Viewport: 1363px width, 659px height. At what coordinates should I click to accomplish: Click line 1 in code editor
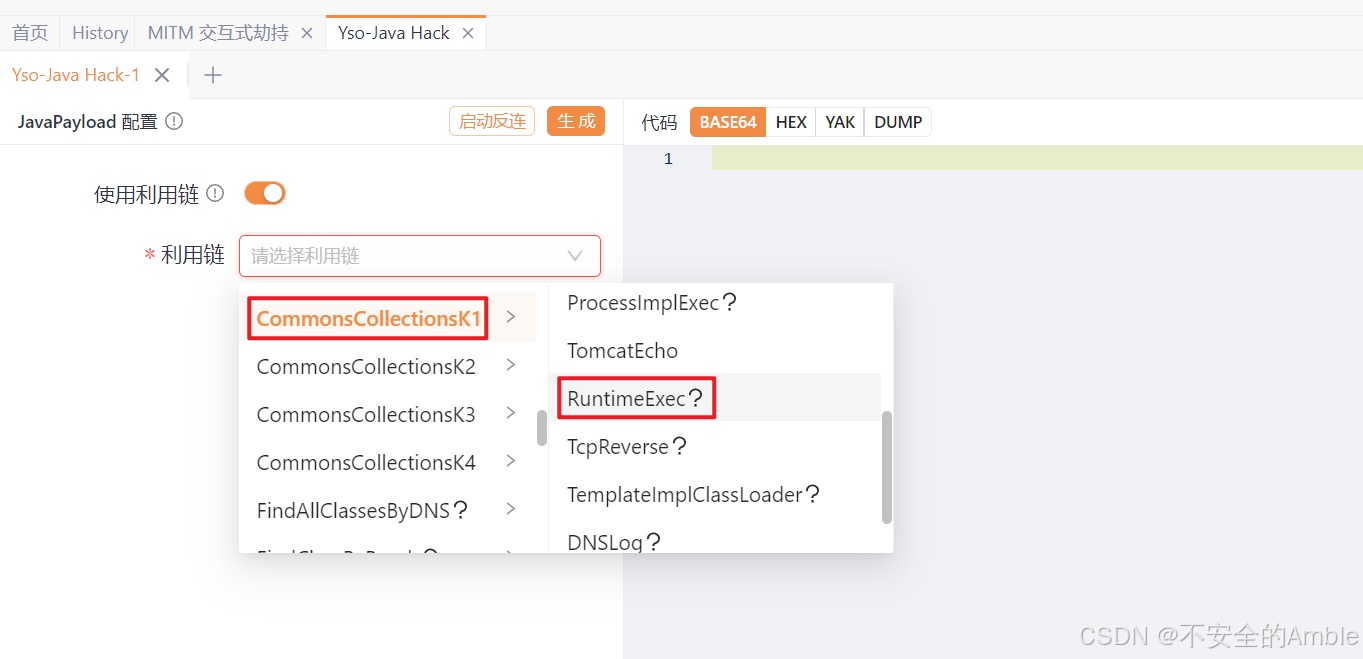[x=1037, y=158]
